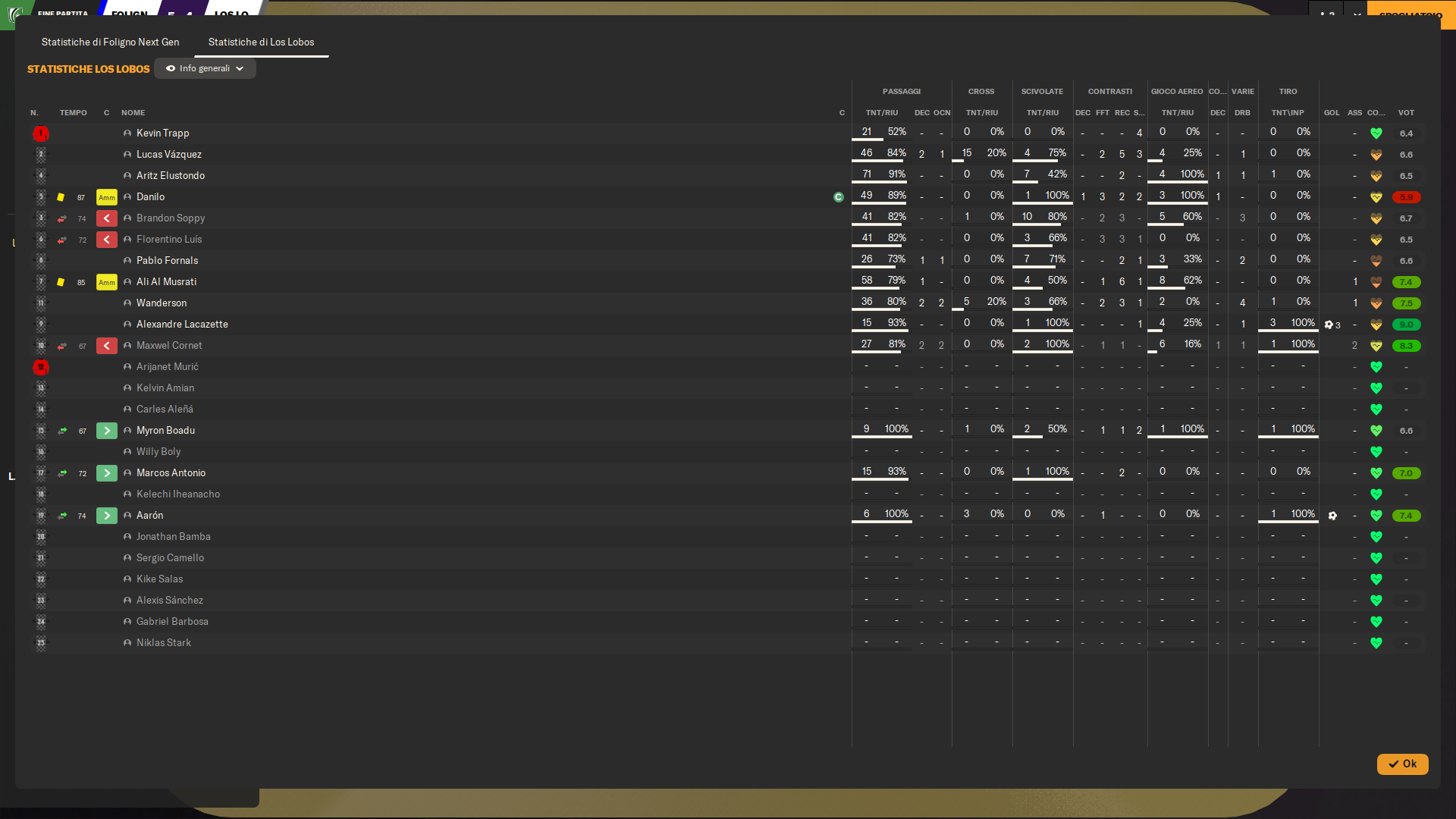
Task: Select the Statistiche di Los Lobos tab
Action: click(x=261, y=42)
